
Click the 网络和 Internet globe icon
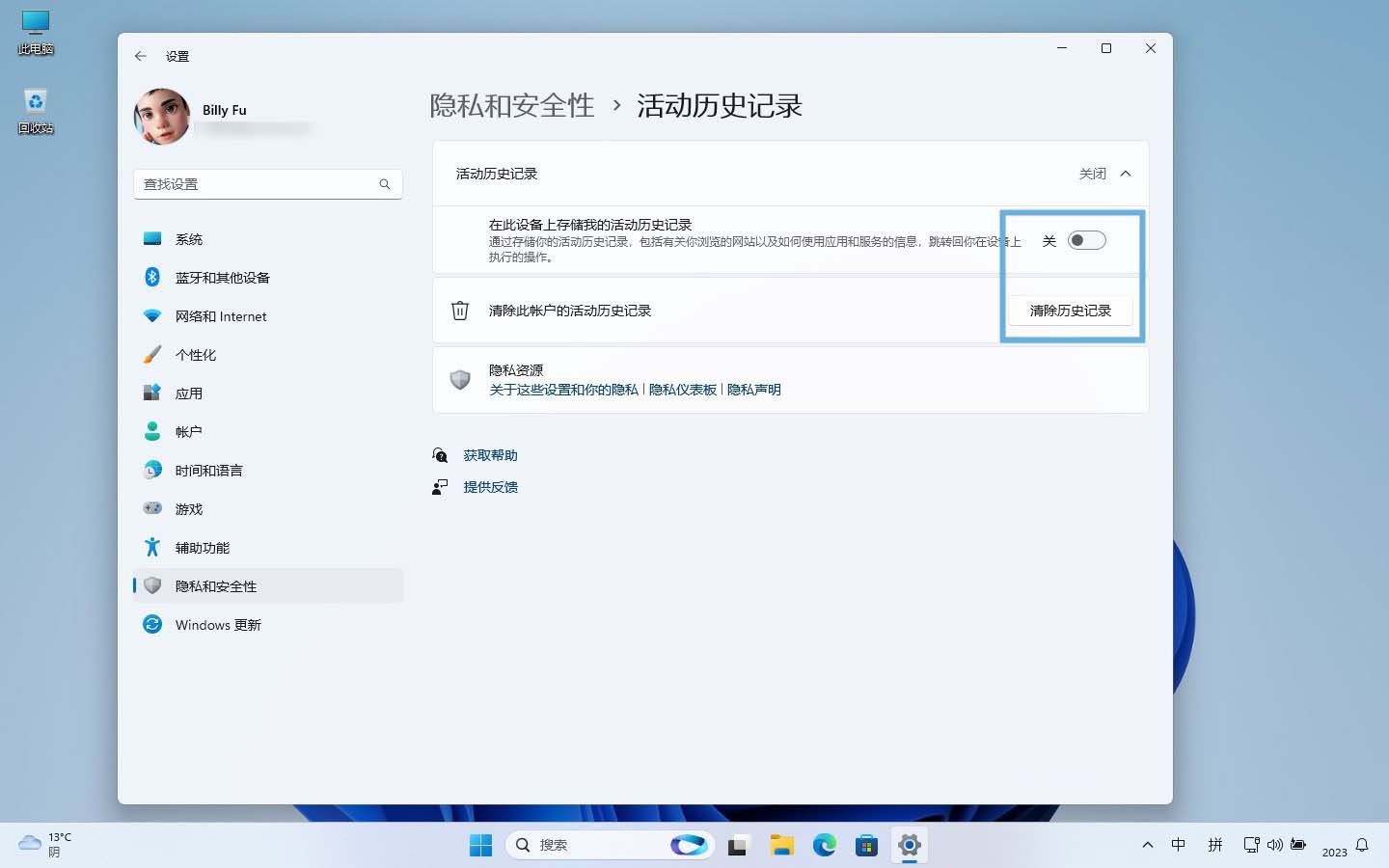[152, 315]
